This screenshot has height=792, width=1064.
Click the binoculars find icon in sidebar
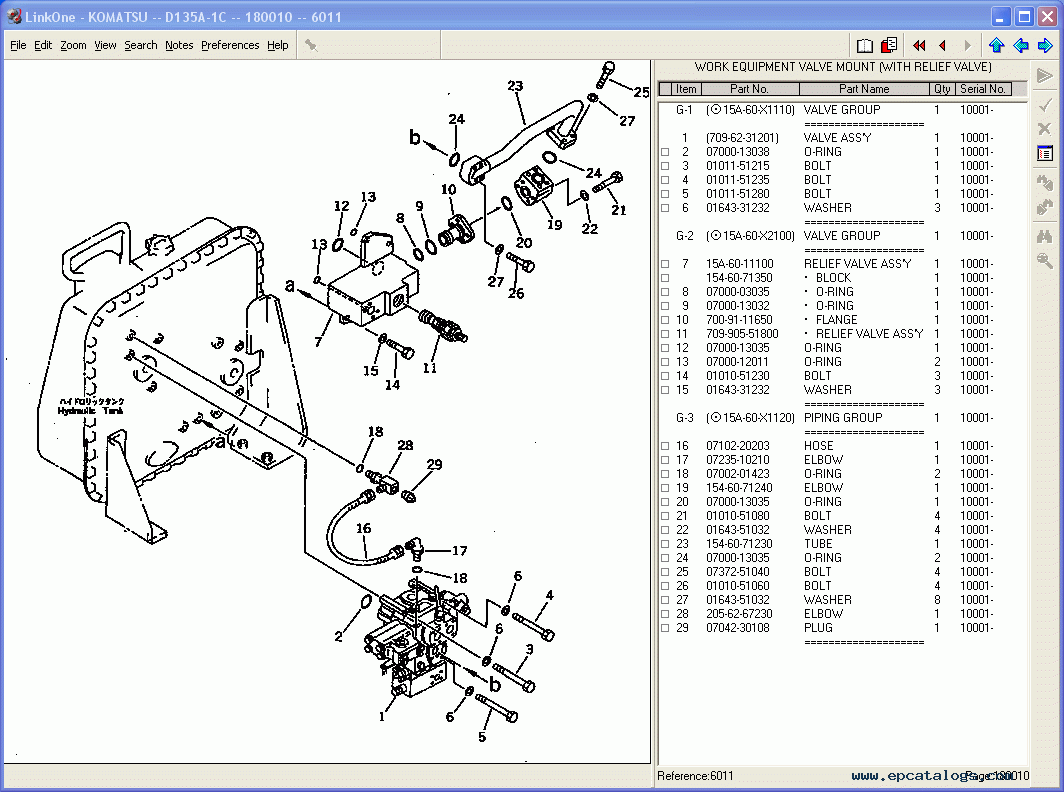click(x=1045, y=236)
